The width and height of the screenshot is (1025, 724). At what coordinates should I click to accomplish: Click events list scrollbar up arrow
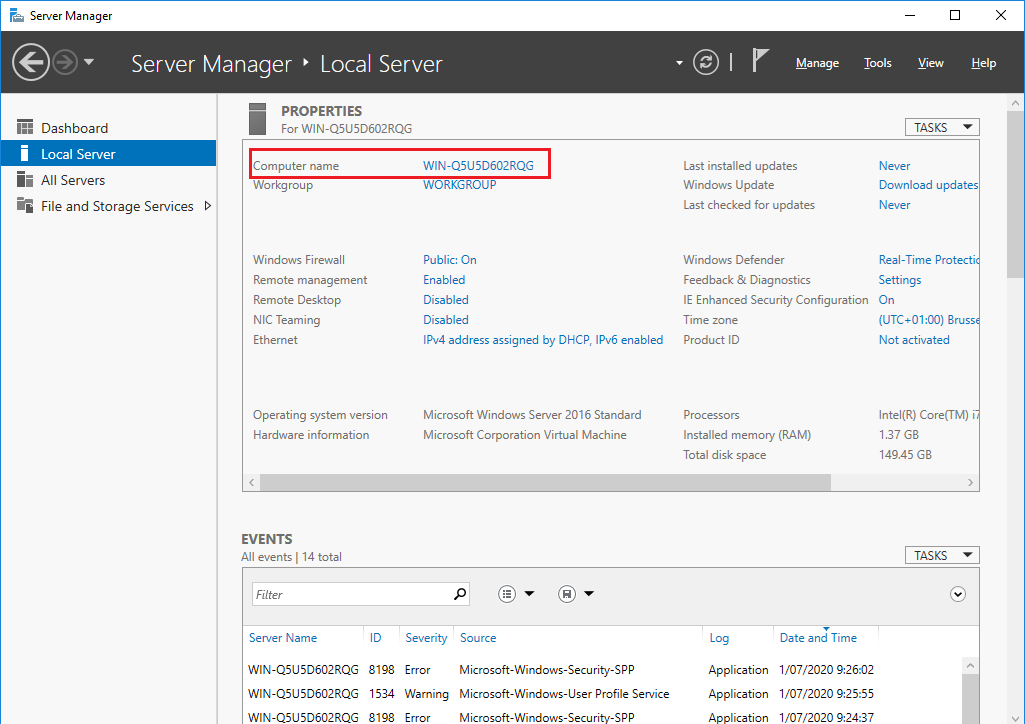pos(970,666)
